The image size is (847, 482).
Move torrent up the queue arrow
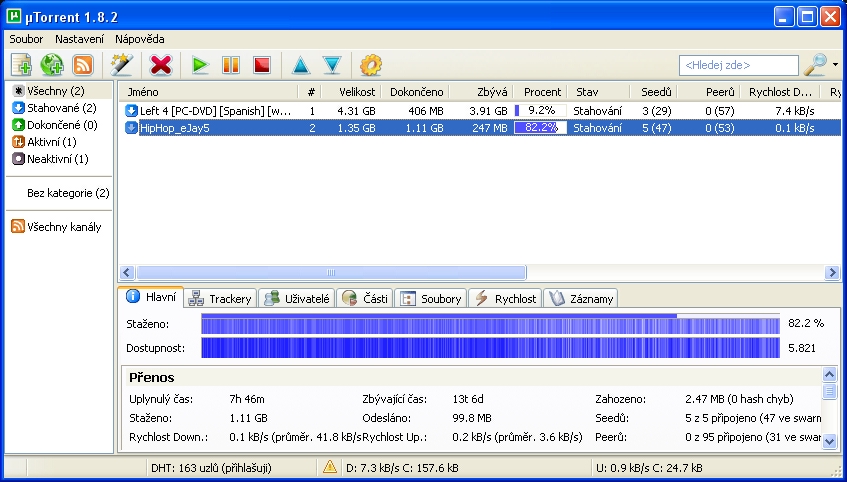click(x=301, y=65)
